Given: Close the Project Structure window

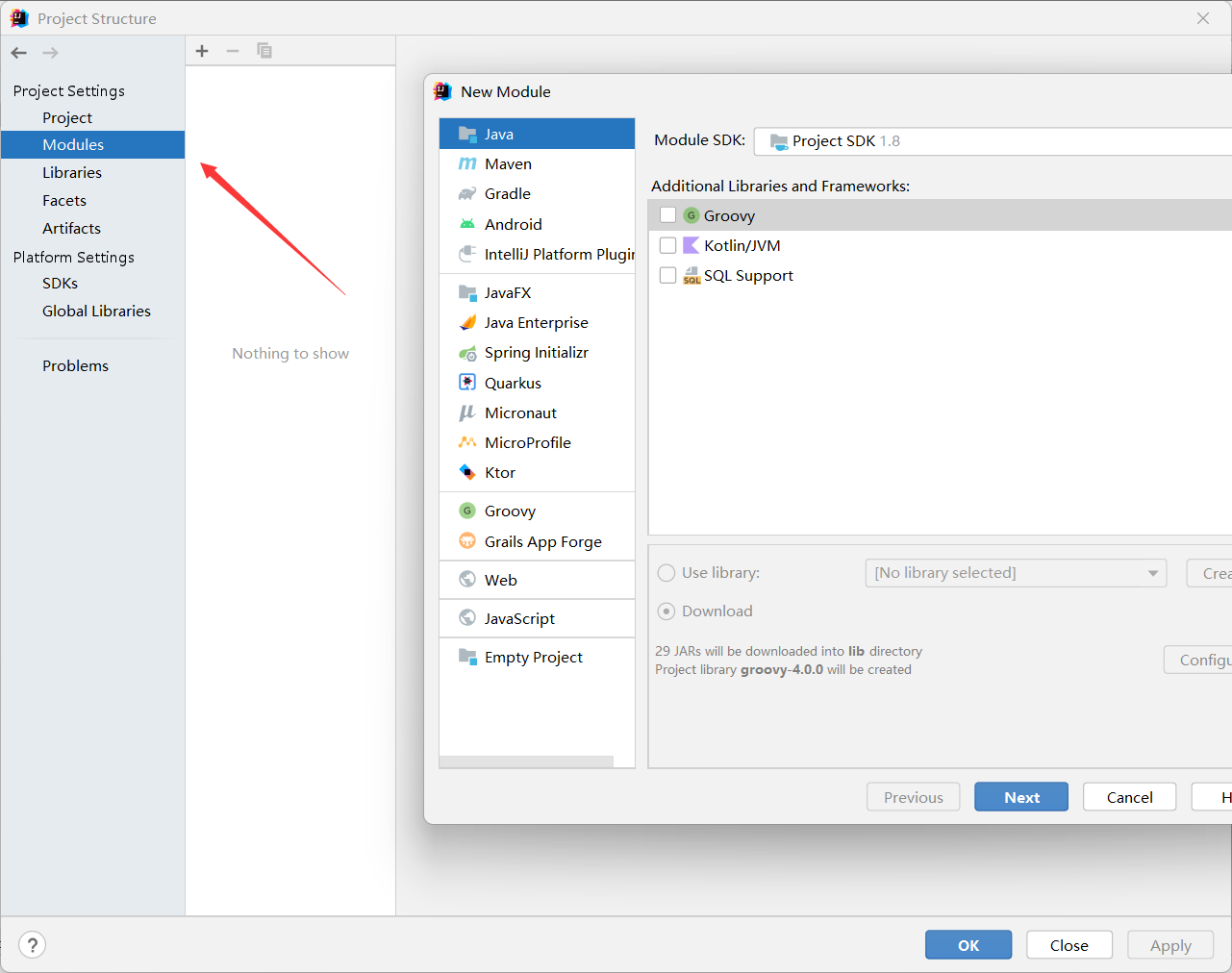Looking at the screenshot, I should click(x=1203, y=18).
